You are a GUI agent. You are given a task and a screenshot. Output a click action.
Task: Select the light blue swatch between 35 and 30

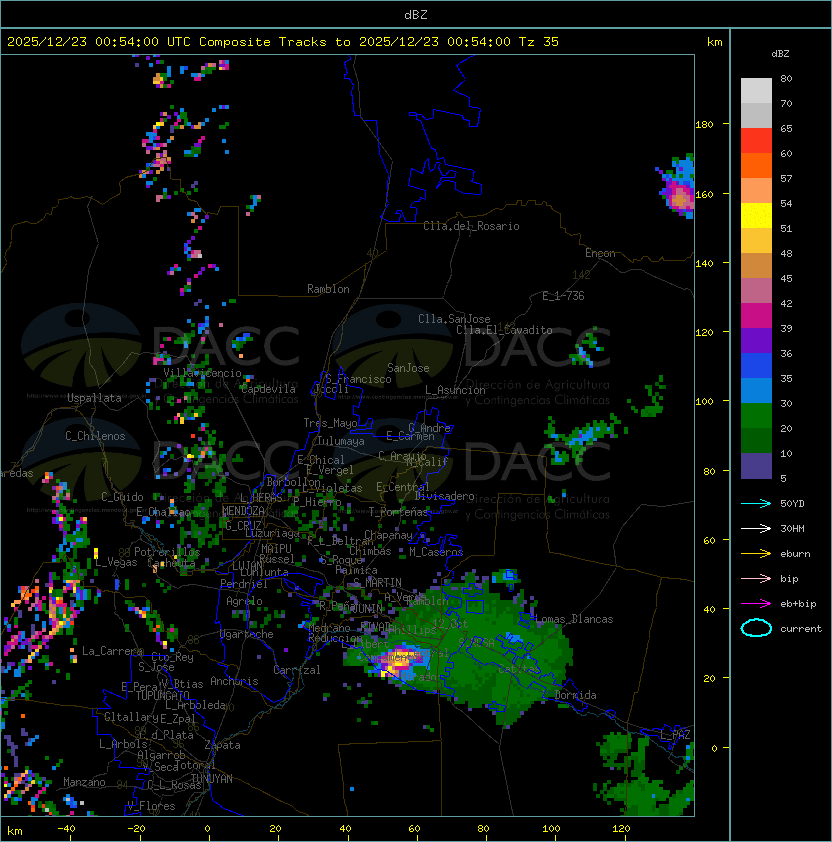756,391
